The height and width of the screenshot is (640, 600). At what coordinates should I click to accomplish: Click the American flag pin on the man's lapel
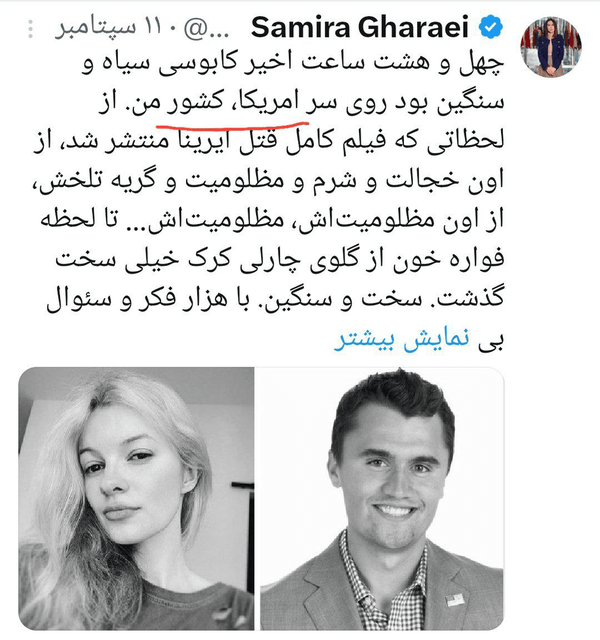pos(456,601)
